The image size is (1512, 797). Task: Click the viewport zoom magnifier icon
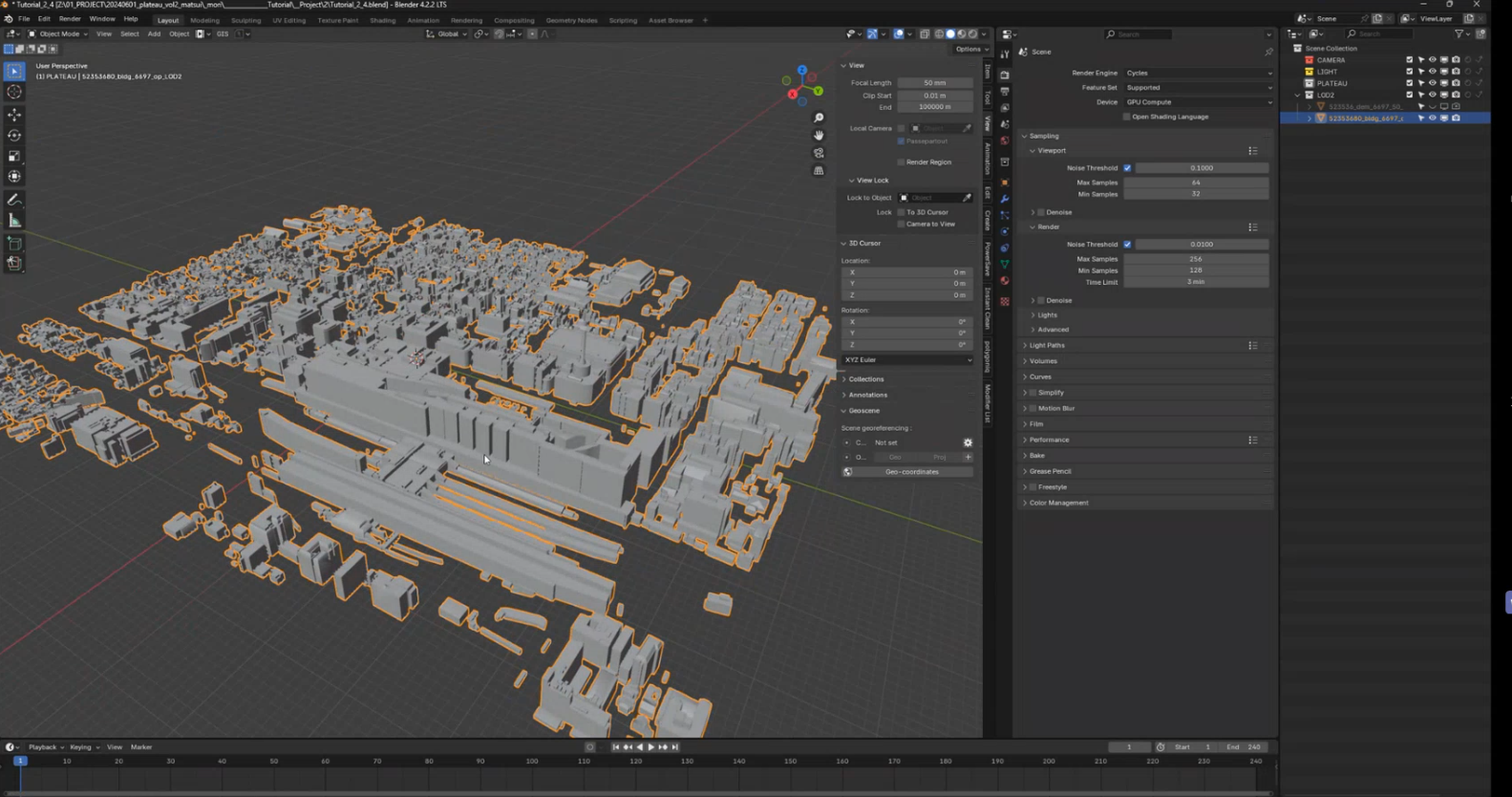pyautogui.click(x=819, y=118)
